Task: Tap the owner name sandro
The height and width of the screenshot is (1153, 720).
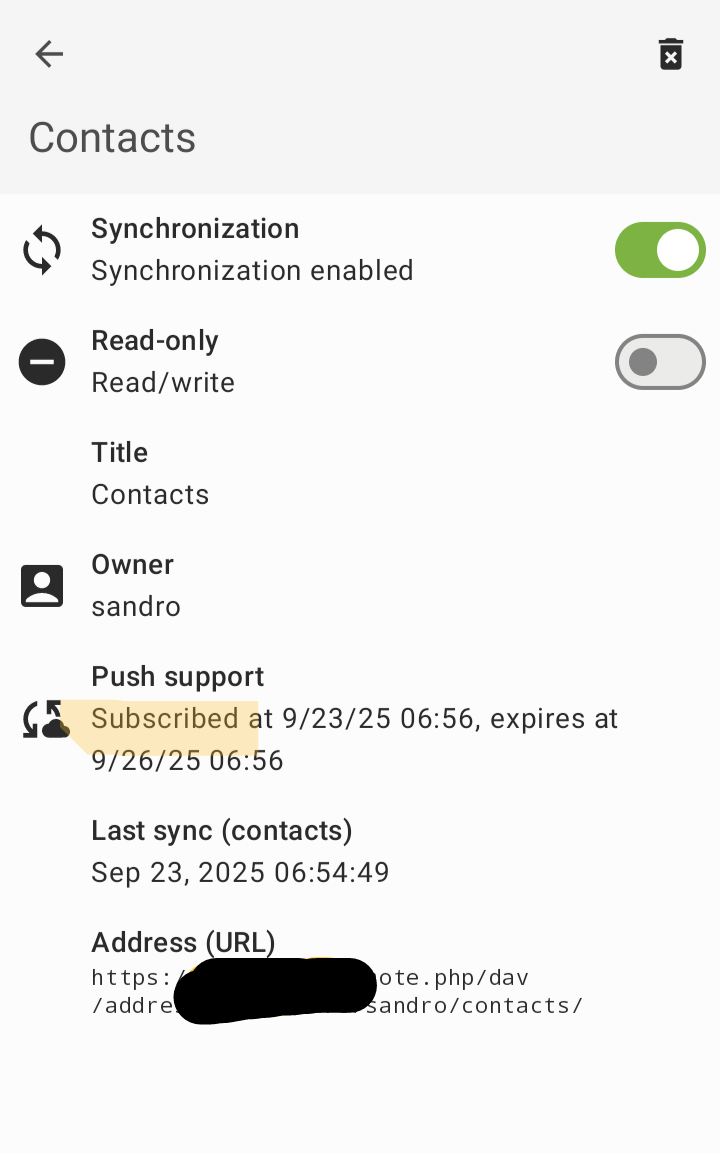Action: click(136, 607)
